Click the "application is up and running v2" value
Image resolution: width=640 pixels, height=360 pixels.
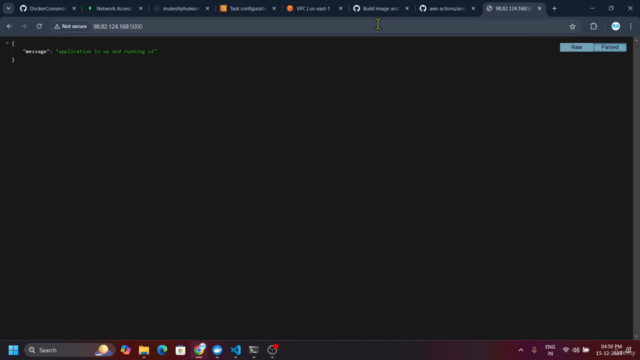[x=106, y=51]
